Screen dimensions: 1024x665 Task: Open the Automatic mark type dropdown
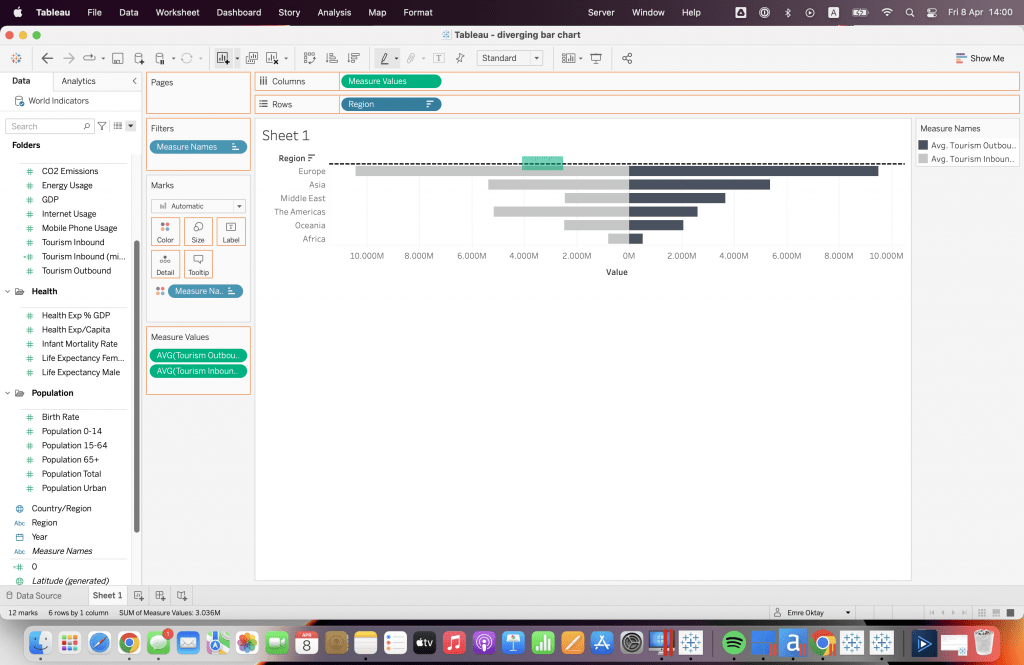pyautogui.click(x=198, y=206)
